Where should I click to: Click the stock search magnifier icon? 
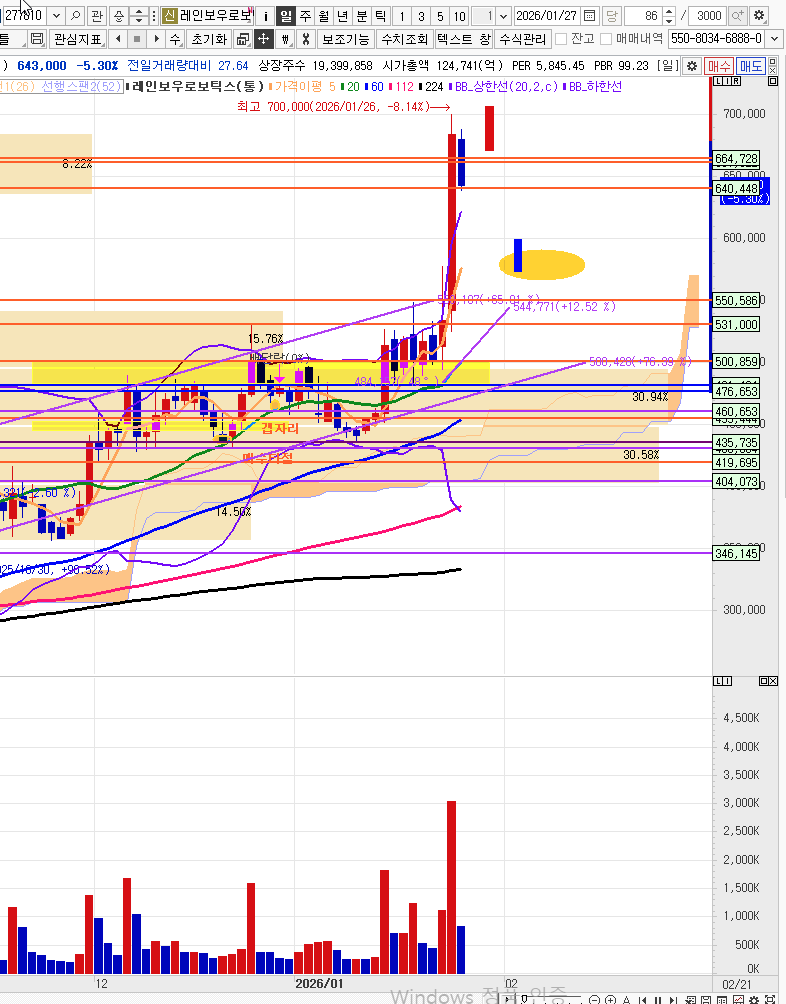point(76,16)
